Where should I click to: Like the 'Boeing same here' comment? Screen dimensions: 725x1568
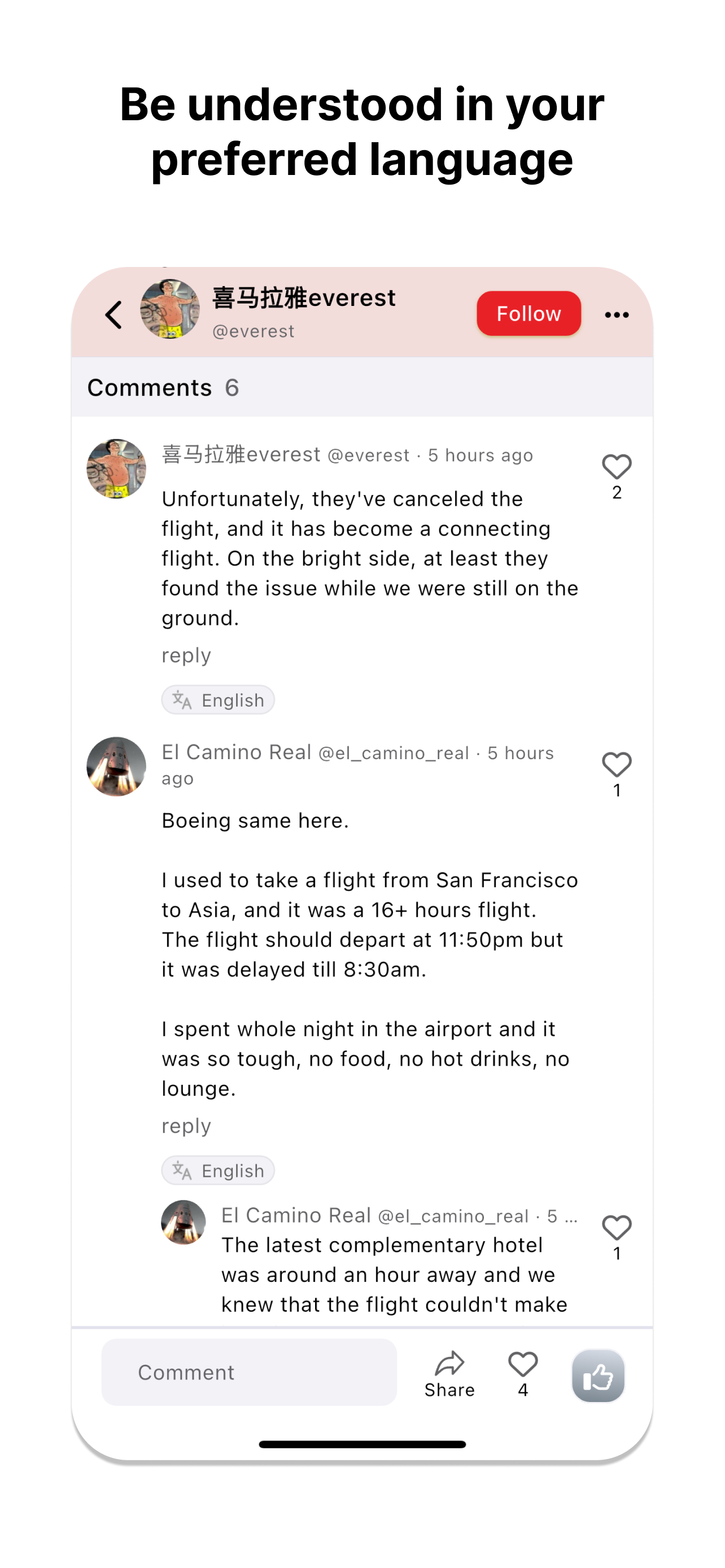[x=616, y=764]
